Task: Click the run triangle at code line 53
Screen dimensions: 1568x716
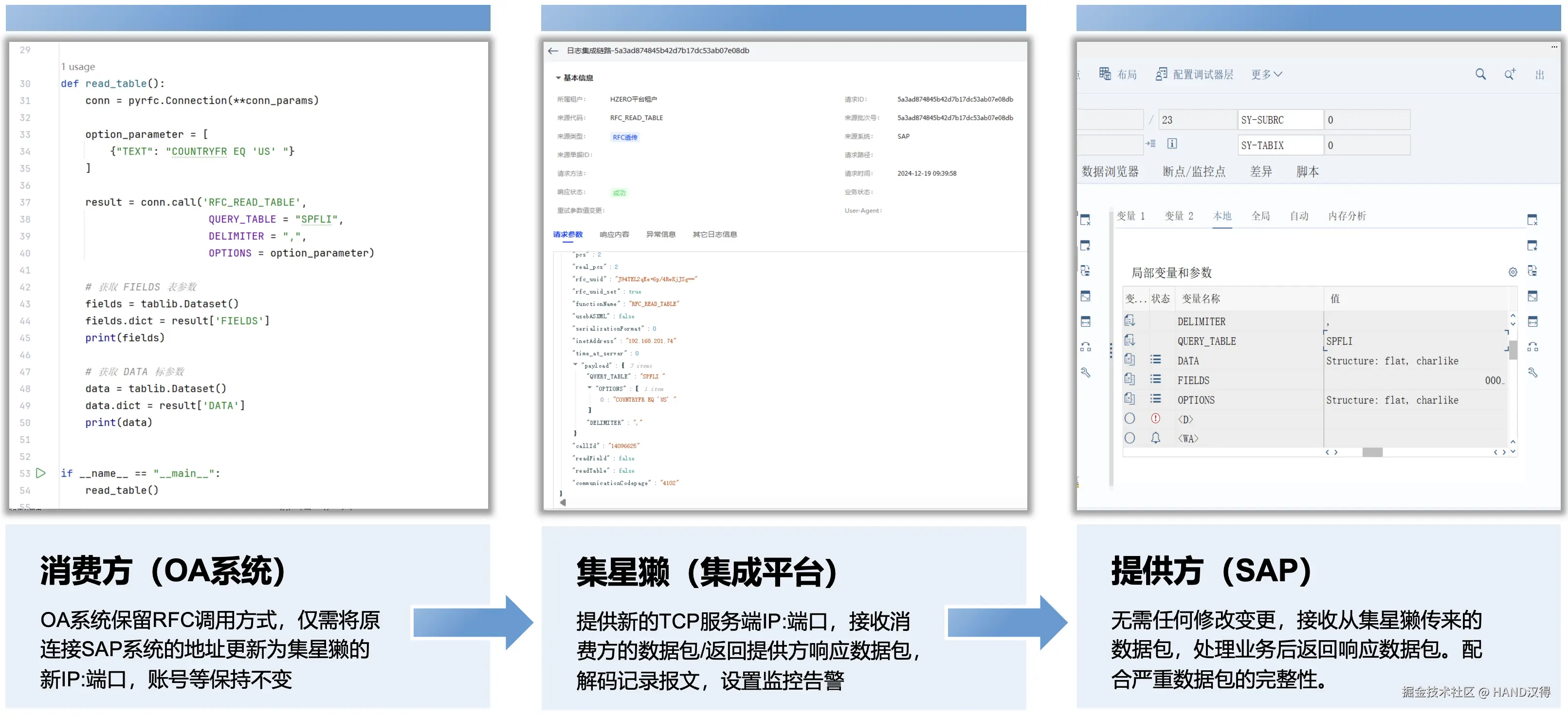Action: coord(41,473)
